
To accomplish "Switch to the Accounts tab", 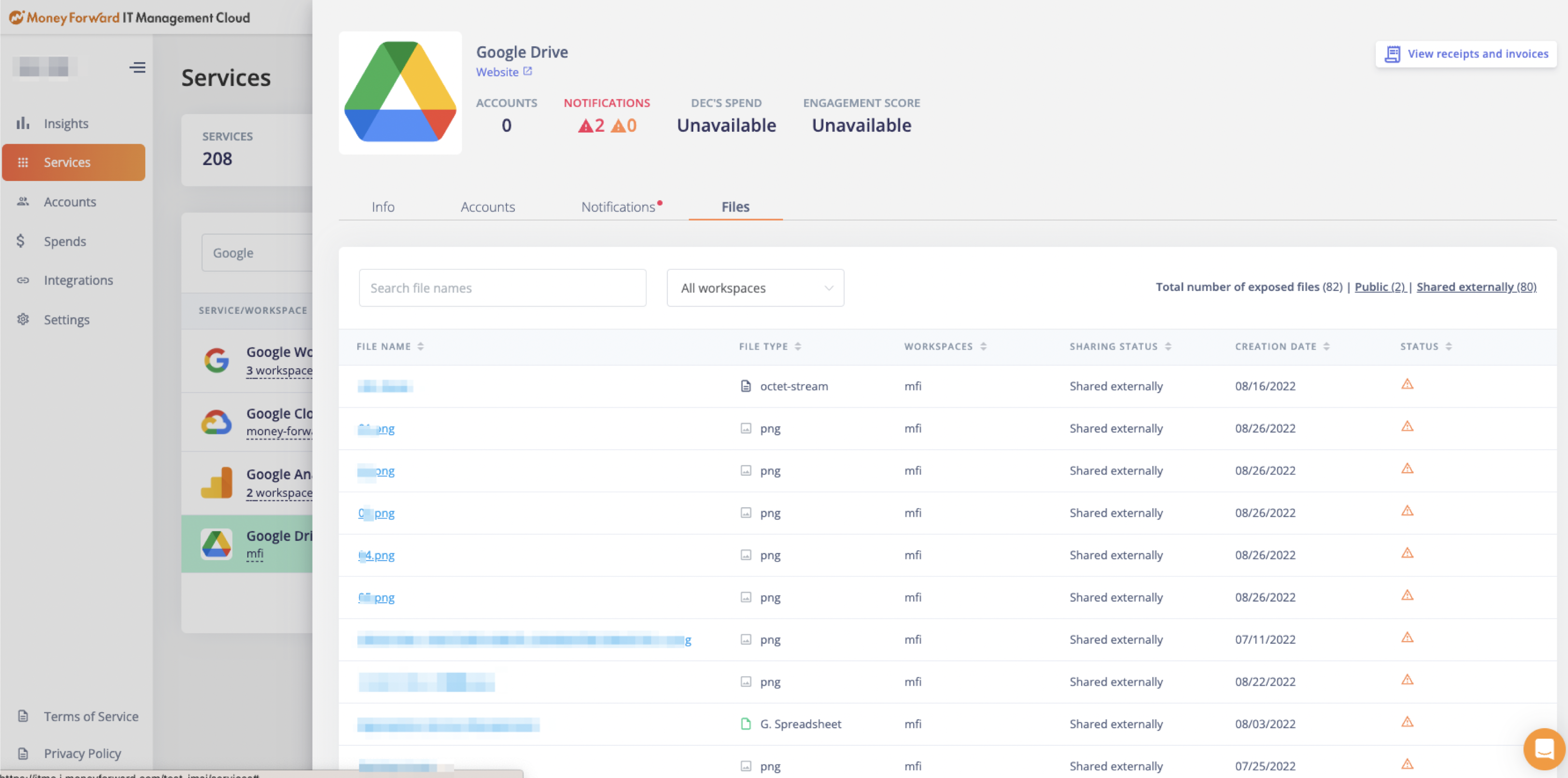I will pos(487,207).
